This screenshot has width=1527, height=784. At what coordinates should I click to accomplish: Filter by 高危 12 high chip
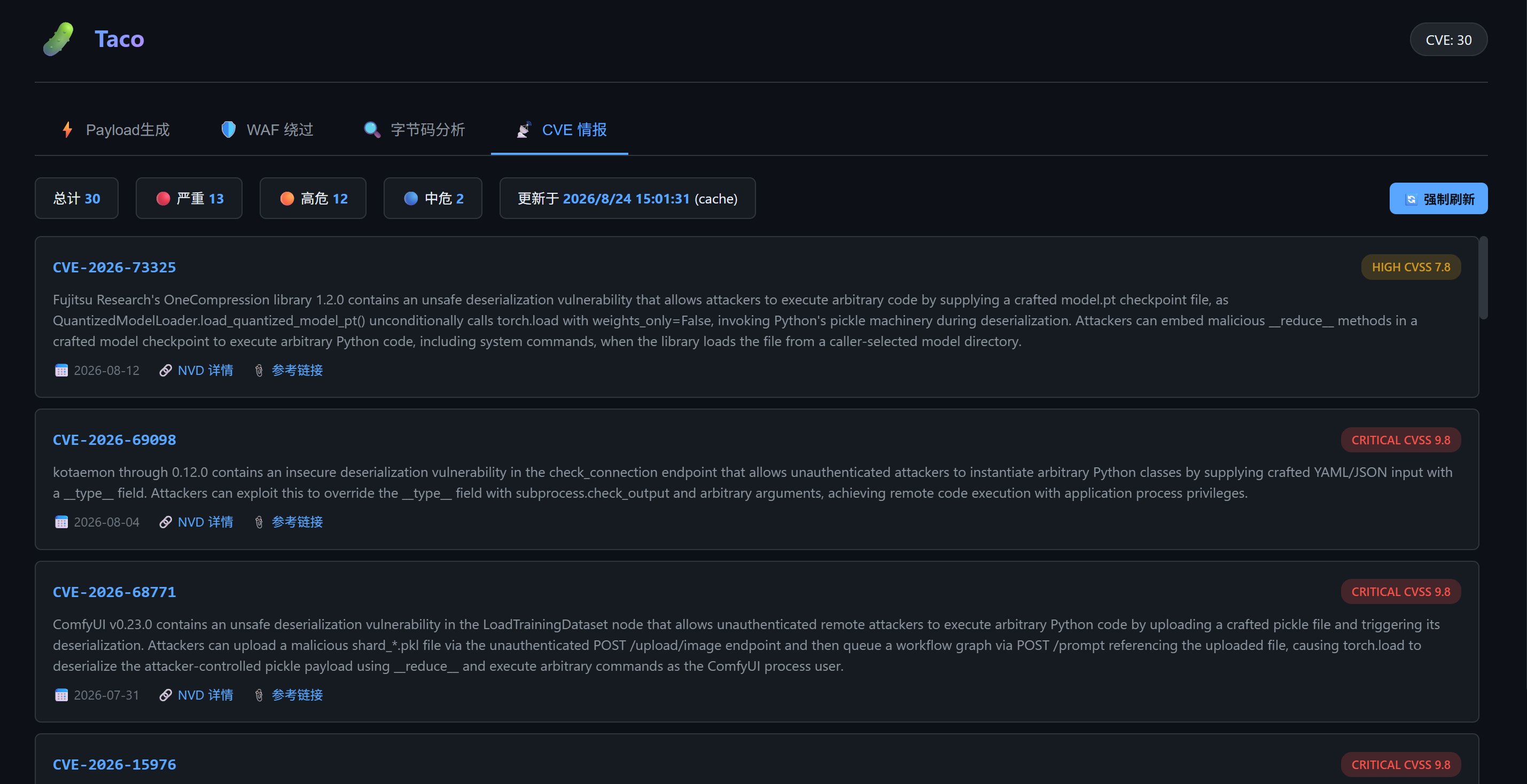pos(313,199)
